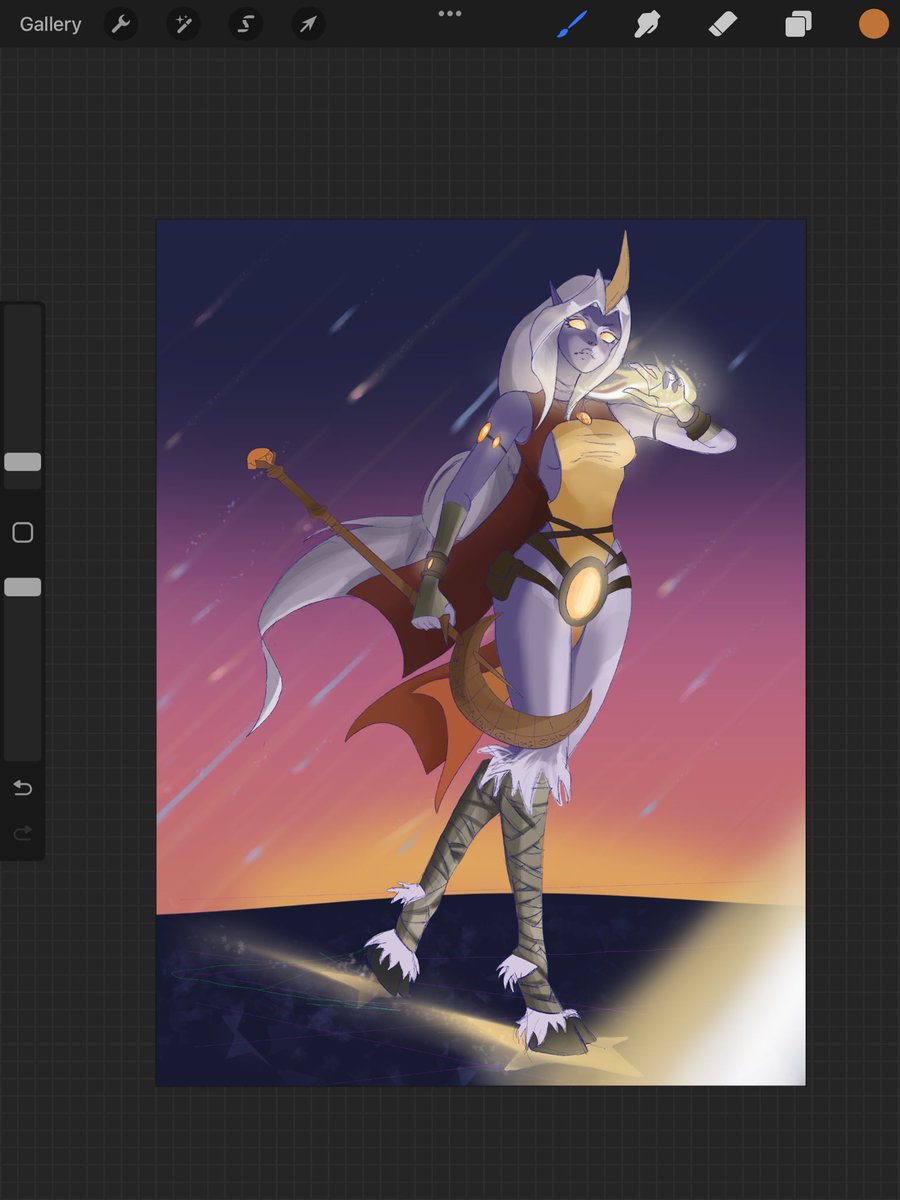Select the Eraser tool
Image resolution: width=900 pixels, height=1200 pixels.
pos(723,24)
